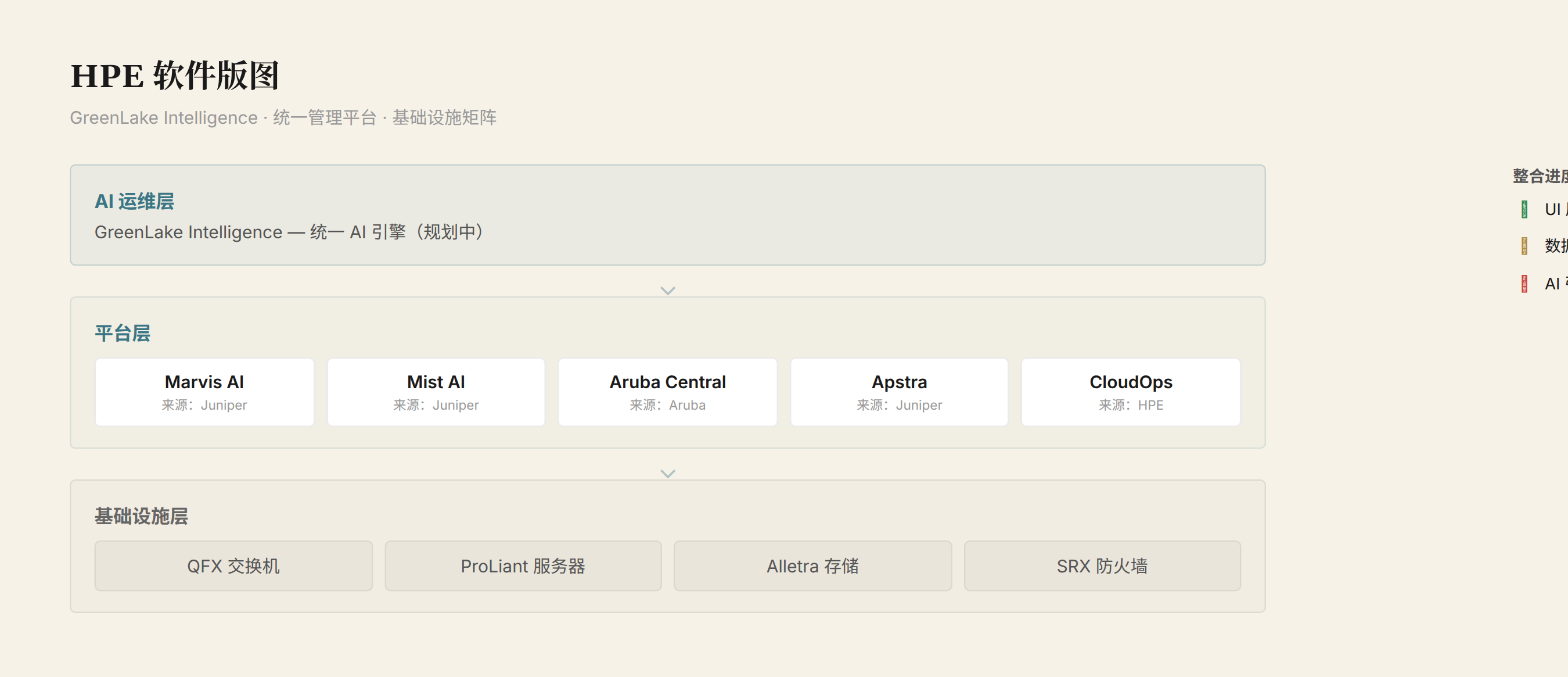Select the Apstra platform card
The height and width of the screenshot is (677, 1568).
pyautogui.click(x=899, y=392)
